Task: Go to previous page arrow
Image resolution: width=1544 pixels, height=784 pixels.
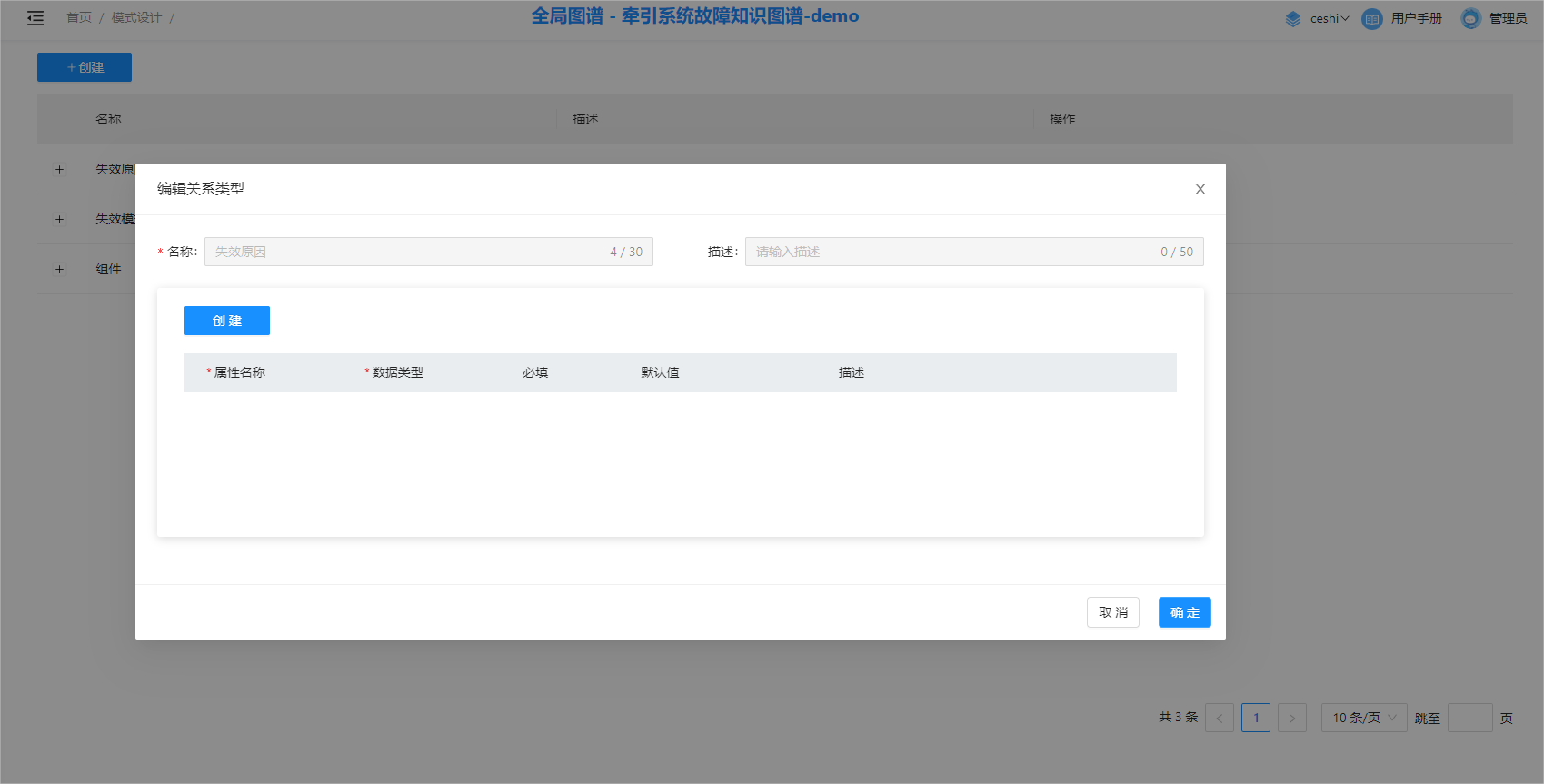Action: (1220, 718)
